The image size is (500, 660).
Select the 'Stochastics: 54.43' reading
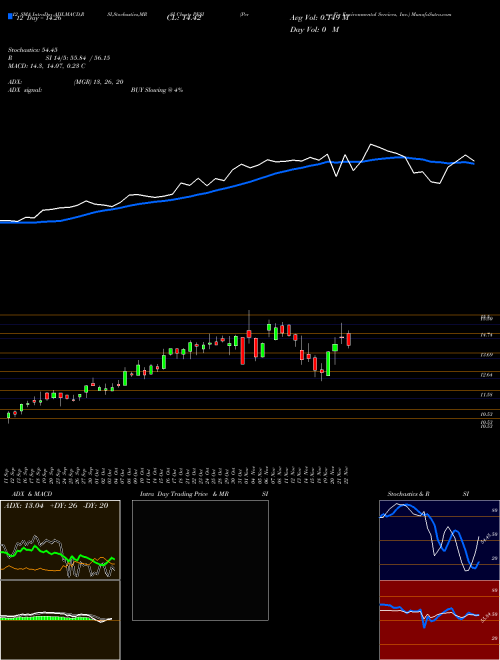32,50
